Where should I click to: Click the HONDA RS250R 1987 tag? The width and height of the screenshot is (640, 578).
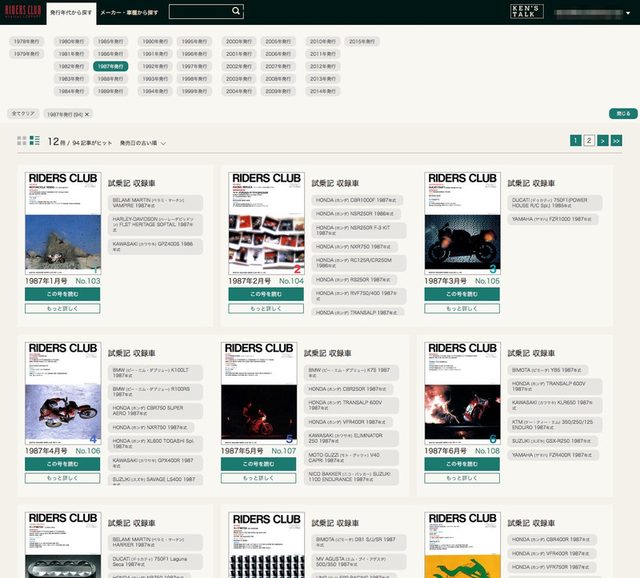[x=354, y=280]
